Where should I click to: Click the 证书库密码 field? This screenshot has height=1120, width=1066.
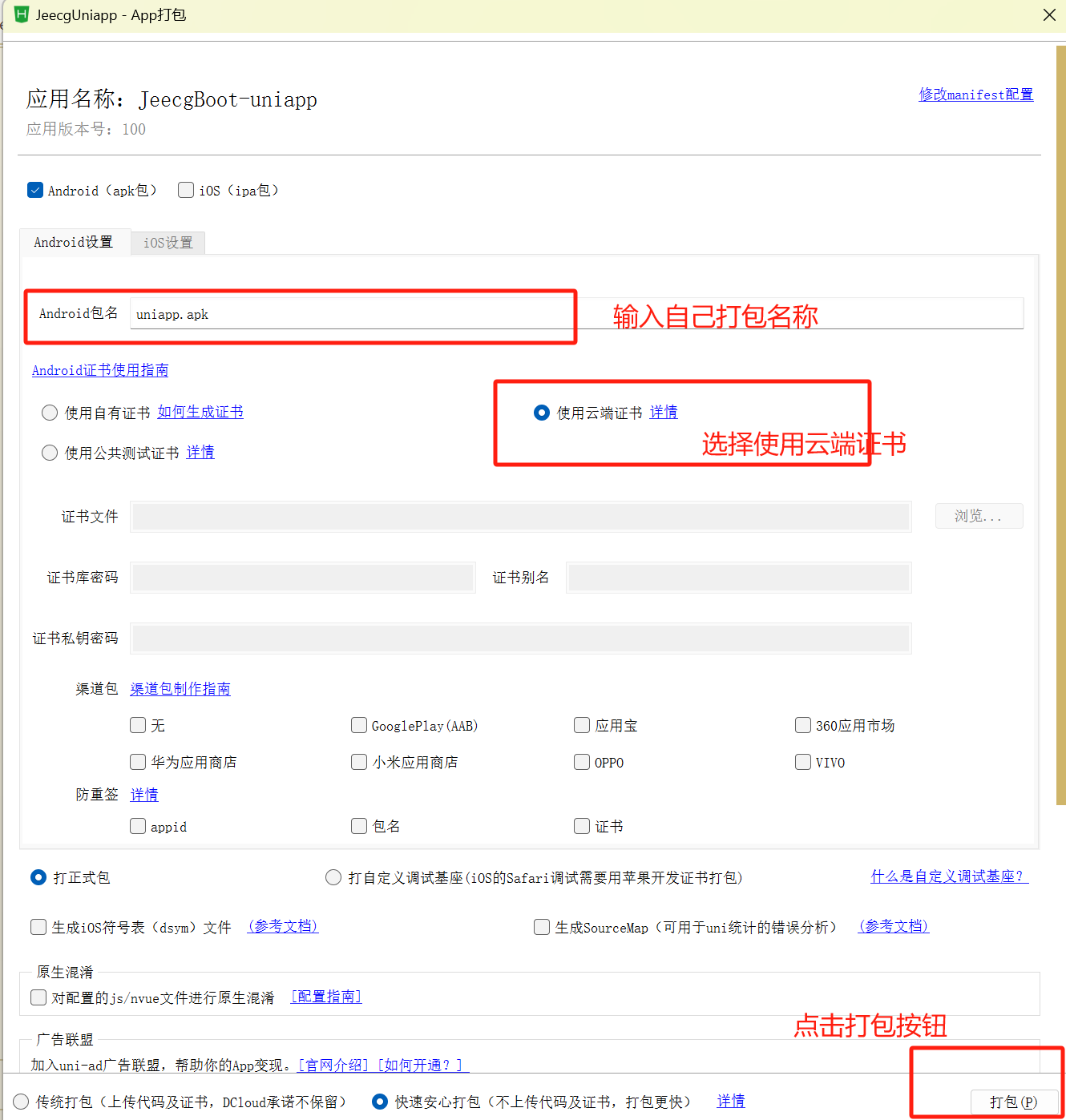[x=303, y=578]
